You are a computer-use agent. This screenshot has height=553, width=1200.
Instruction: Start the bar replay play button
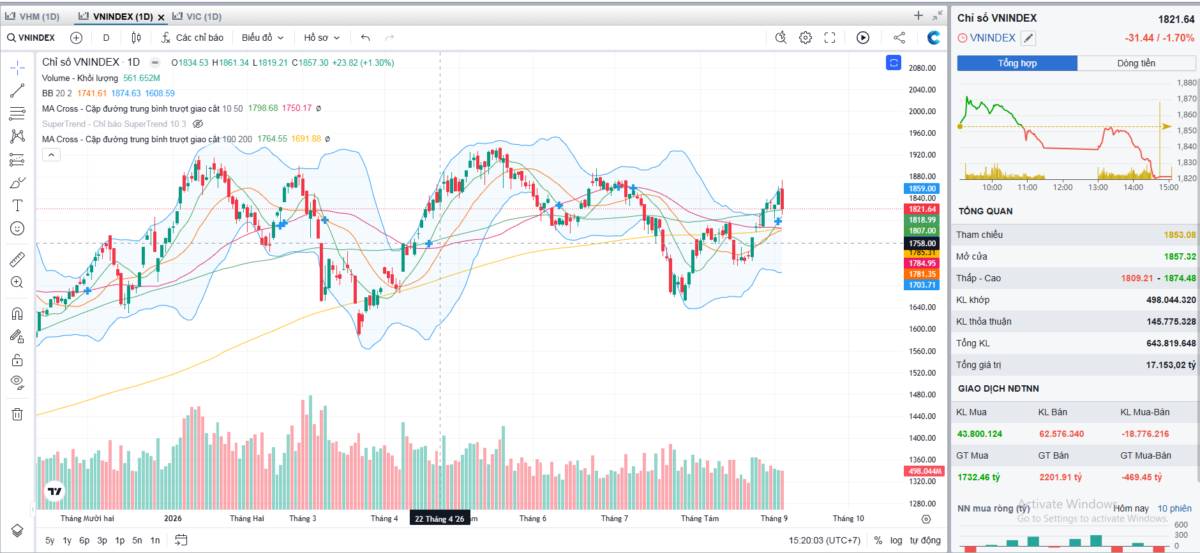[x=863, y=38]
